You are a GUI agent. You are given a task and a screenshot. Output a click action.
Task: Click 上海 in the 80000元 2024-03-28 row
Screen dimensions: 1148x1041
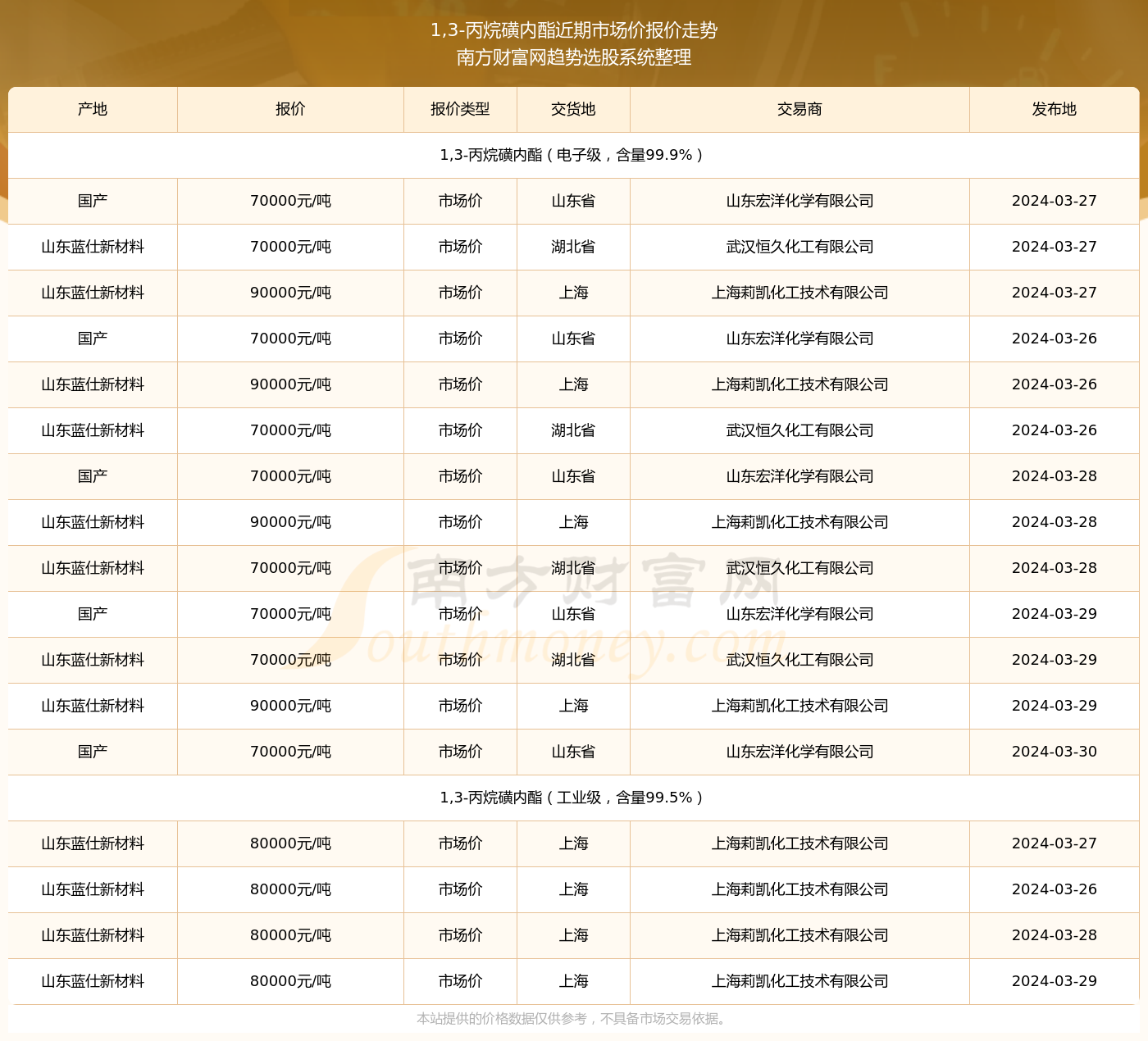573,935
